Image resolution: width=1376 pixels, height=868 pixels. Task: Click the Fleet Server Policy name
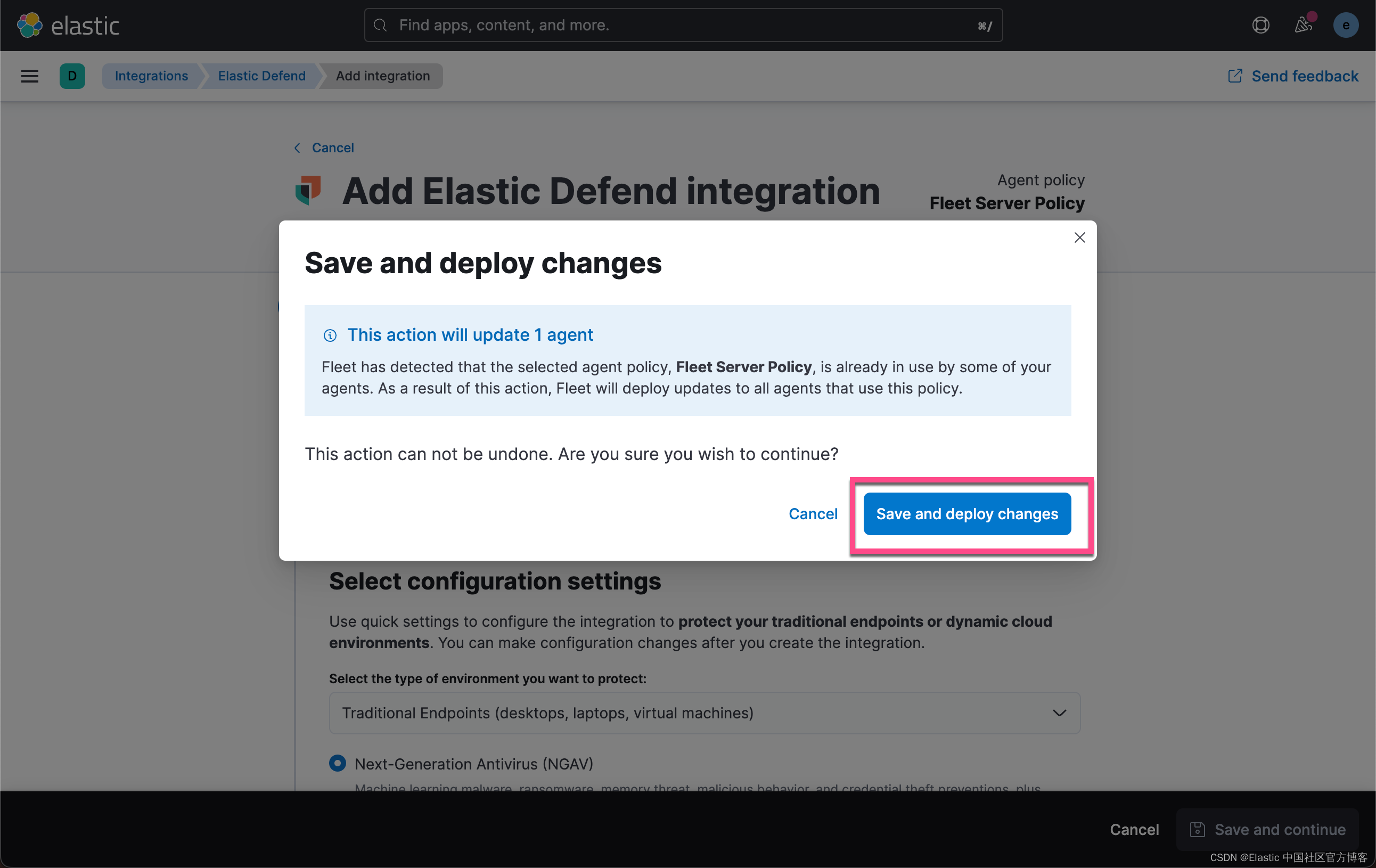pyautogui.click(x=1007, y=203)
